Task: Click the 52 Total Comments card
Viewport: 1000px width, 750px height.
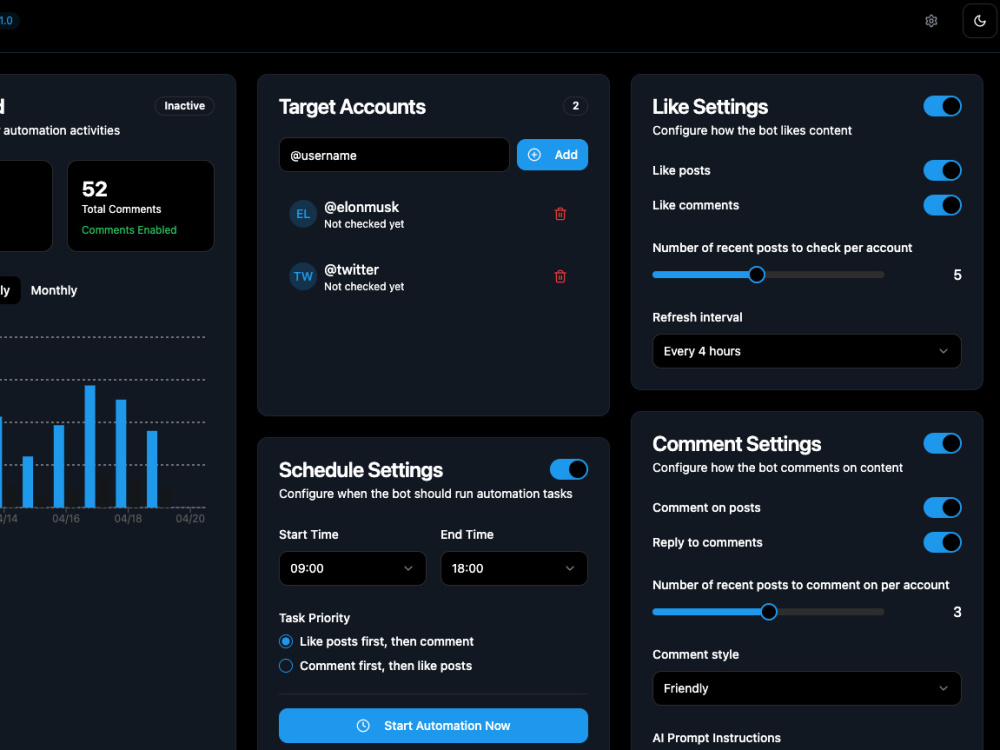Action: [x=141, y=206]
